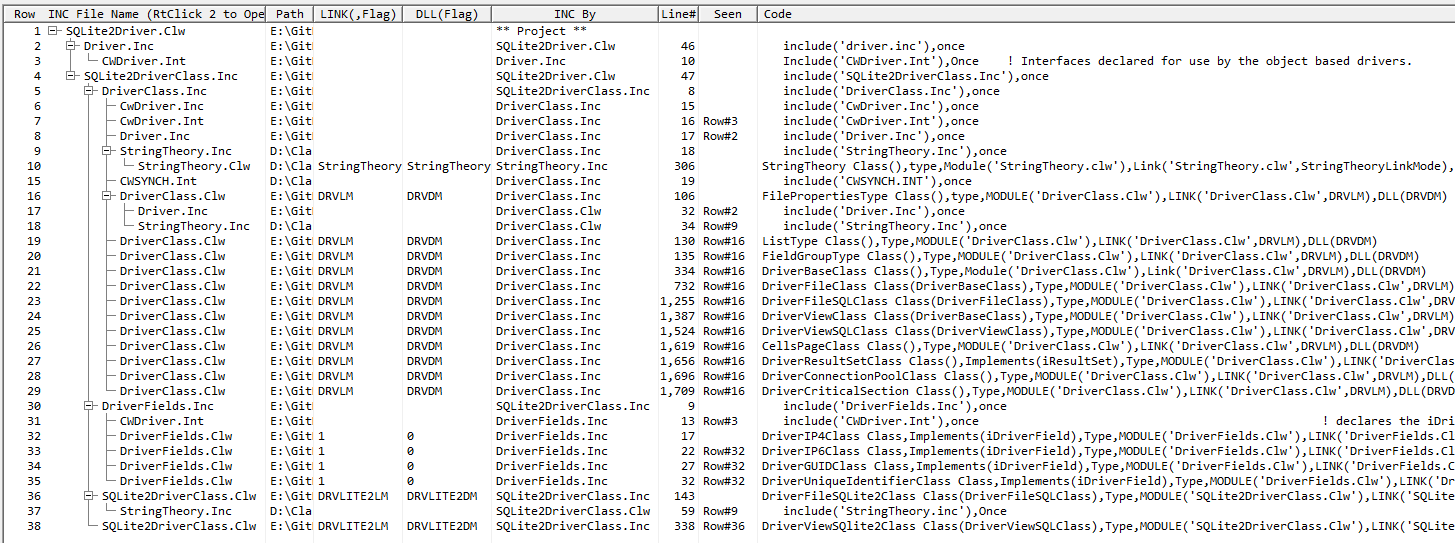Click the Line# column header
This screenshot has width=1455, height=543.
pos(677,14)
